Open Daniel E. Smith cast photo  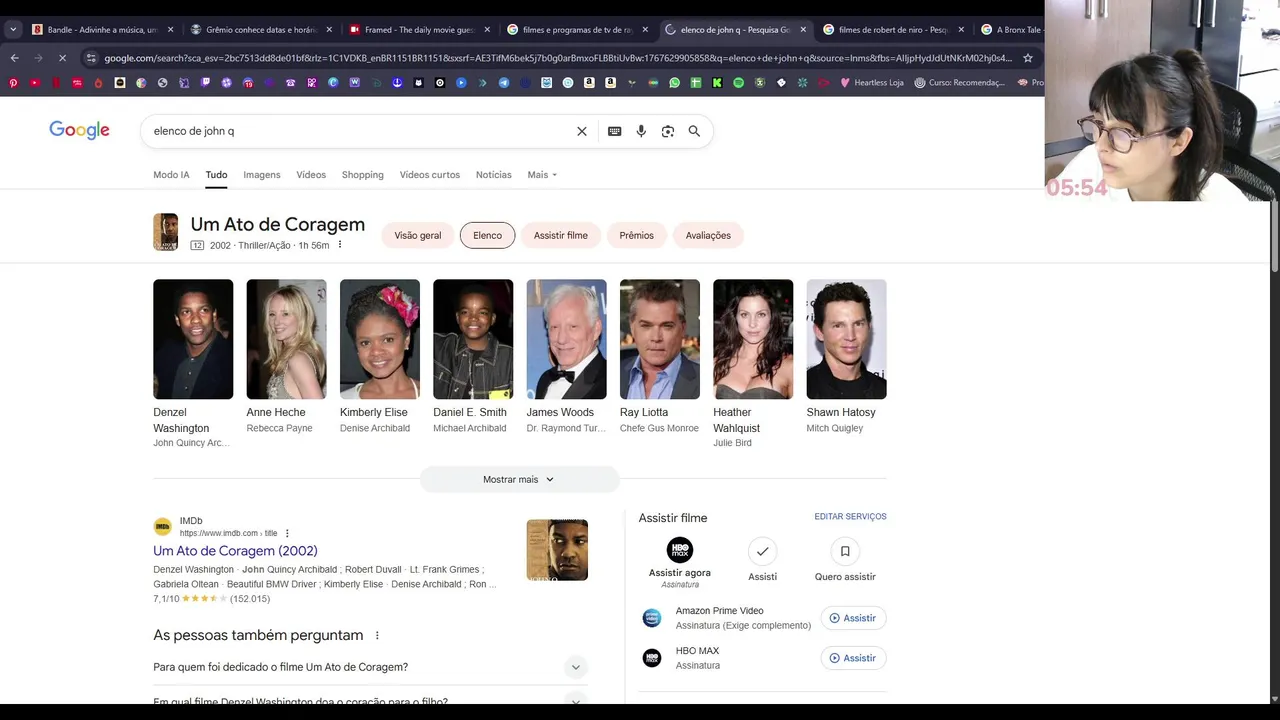coord(473,339)
